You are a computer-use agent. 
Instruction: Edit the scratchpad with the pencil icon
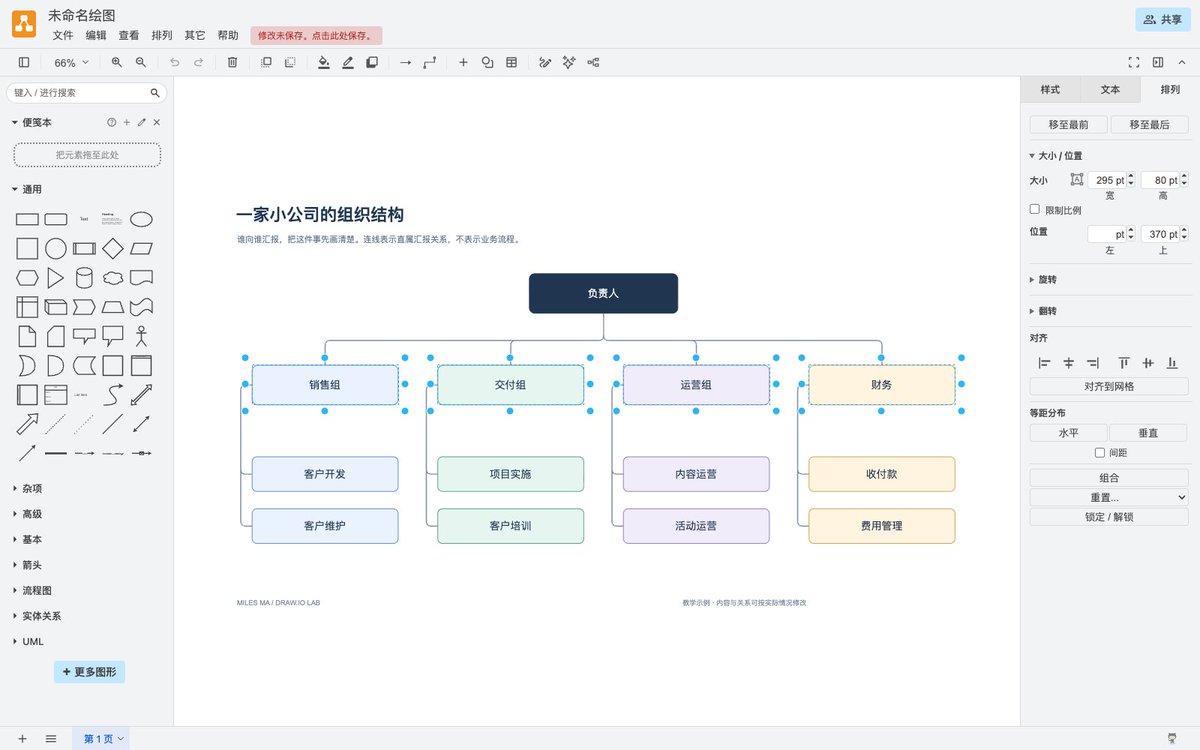coord(141,122)
